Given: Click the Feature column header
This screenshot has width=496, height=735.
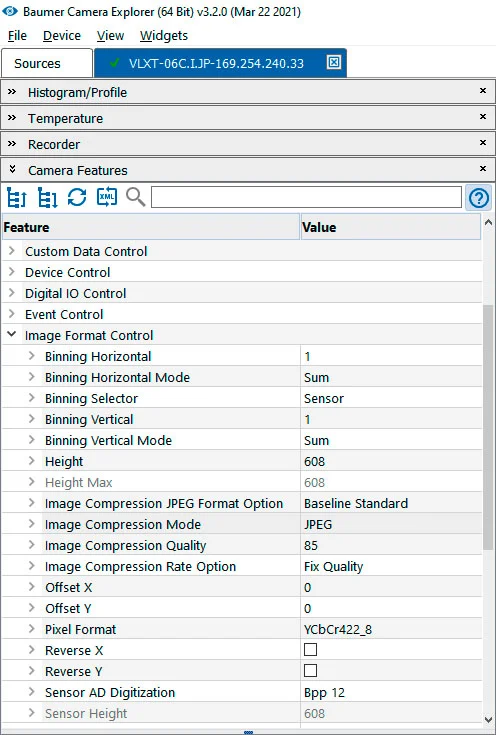Looking at the screenshot, I should click(x=150, y=227).
